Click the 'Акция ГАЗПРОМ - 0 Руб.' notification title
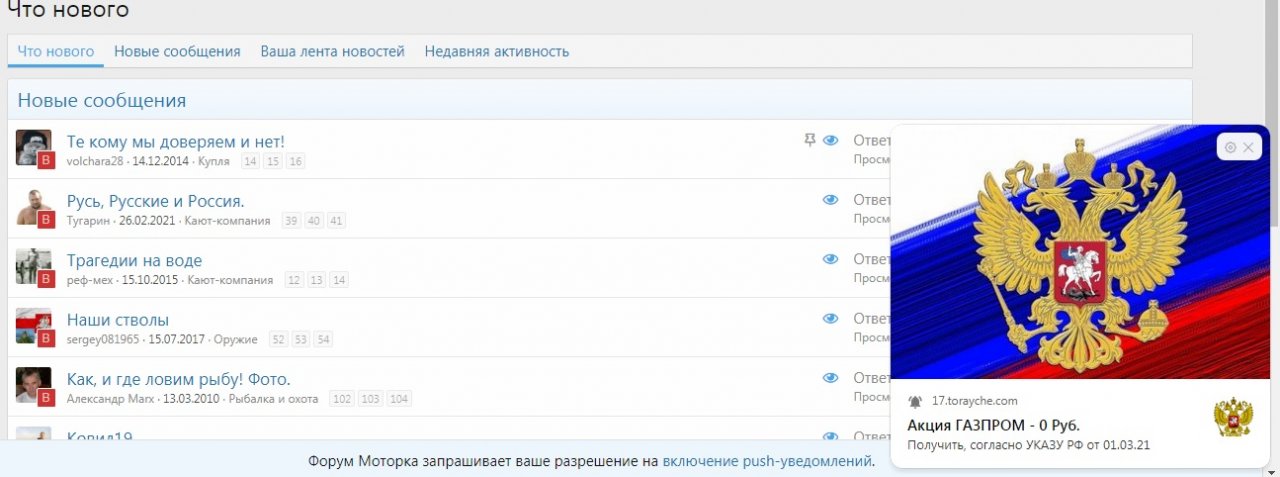The height and width of the screenshot is (477, 1280). (x=993, y=425)
